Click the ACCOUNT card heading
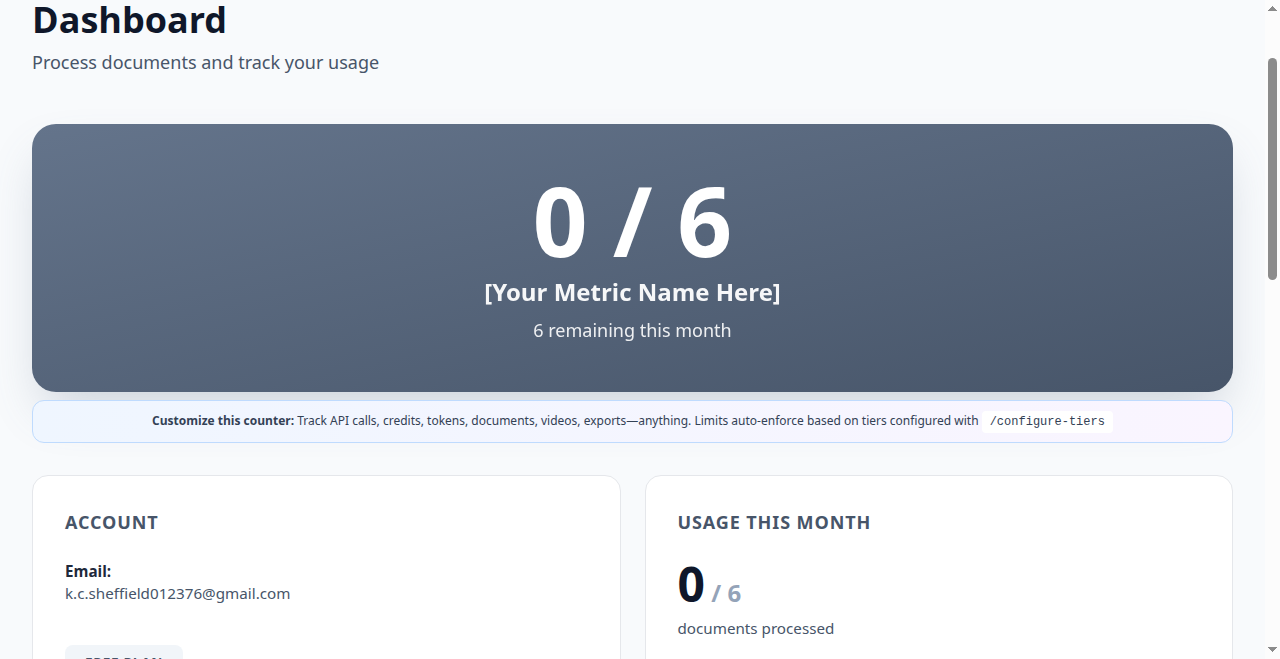Screen dimensions: 1280x659 111,523
